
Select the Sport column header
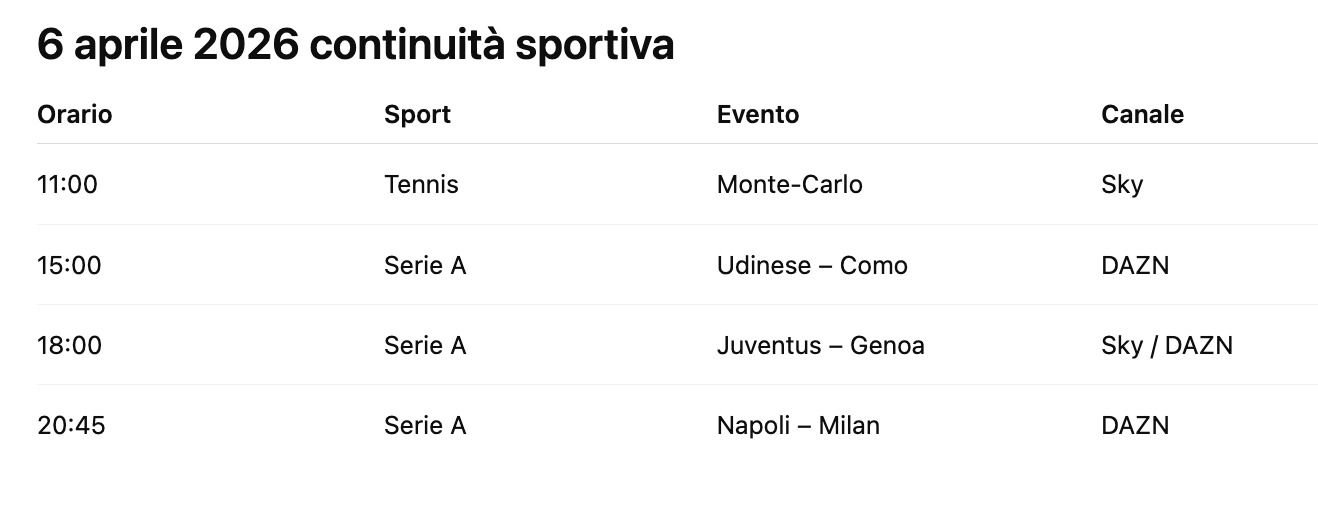(417, 115)
